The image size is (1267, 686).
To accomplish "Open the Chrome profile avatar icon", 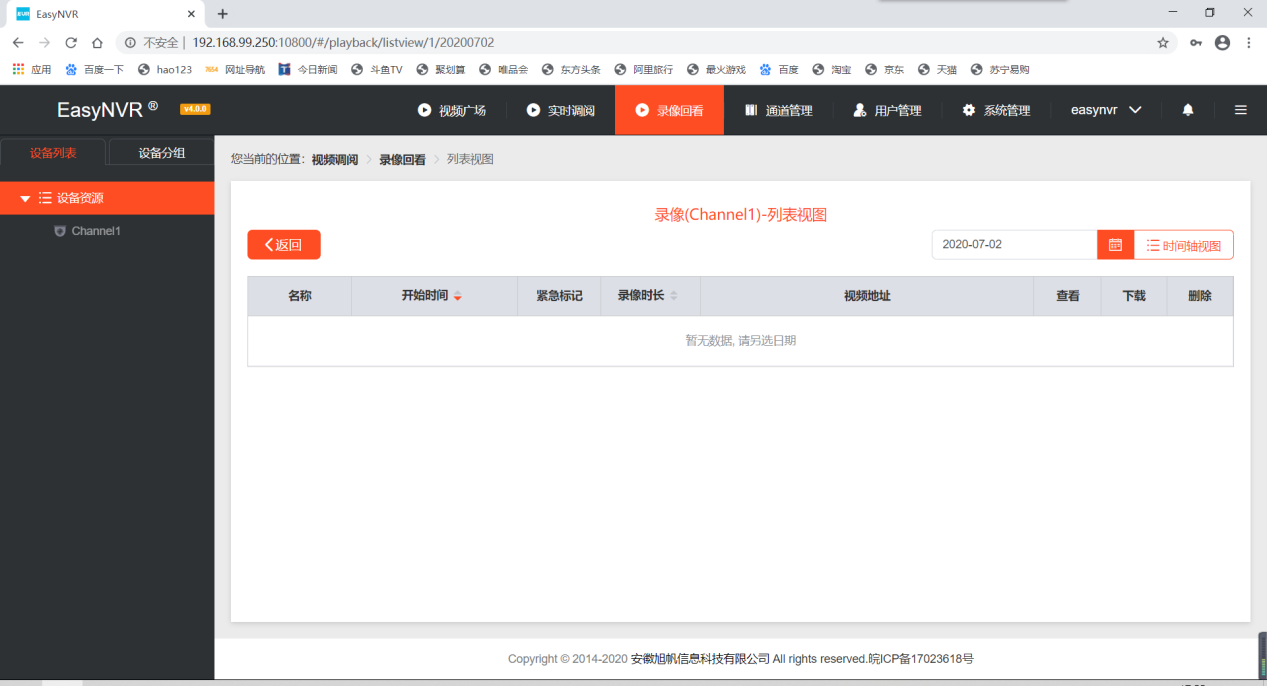I will (x=1222, y=43).
